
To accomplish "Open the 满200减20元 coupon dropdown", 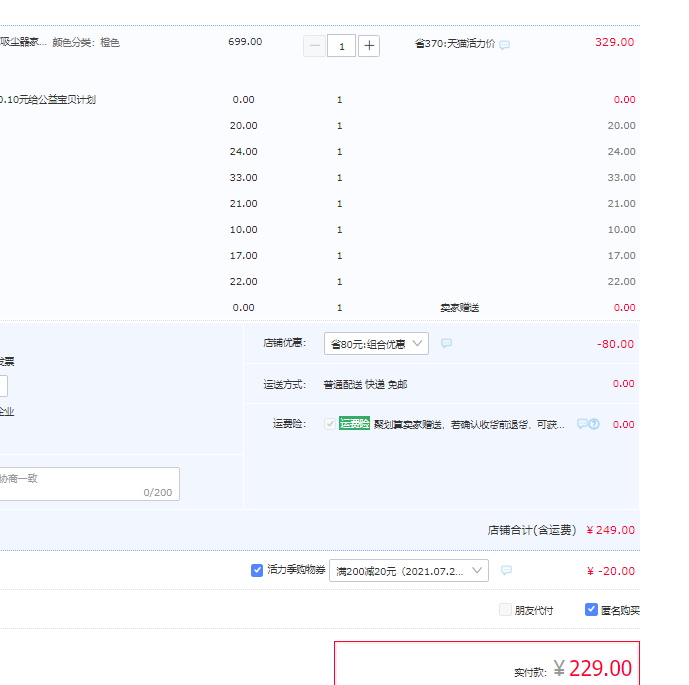I will point(409,571).
